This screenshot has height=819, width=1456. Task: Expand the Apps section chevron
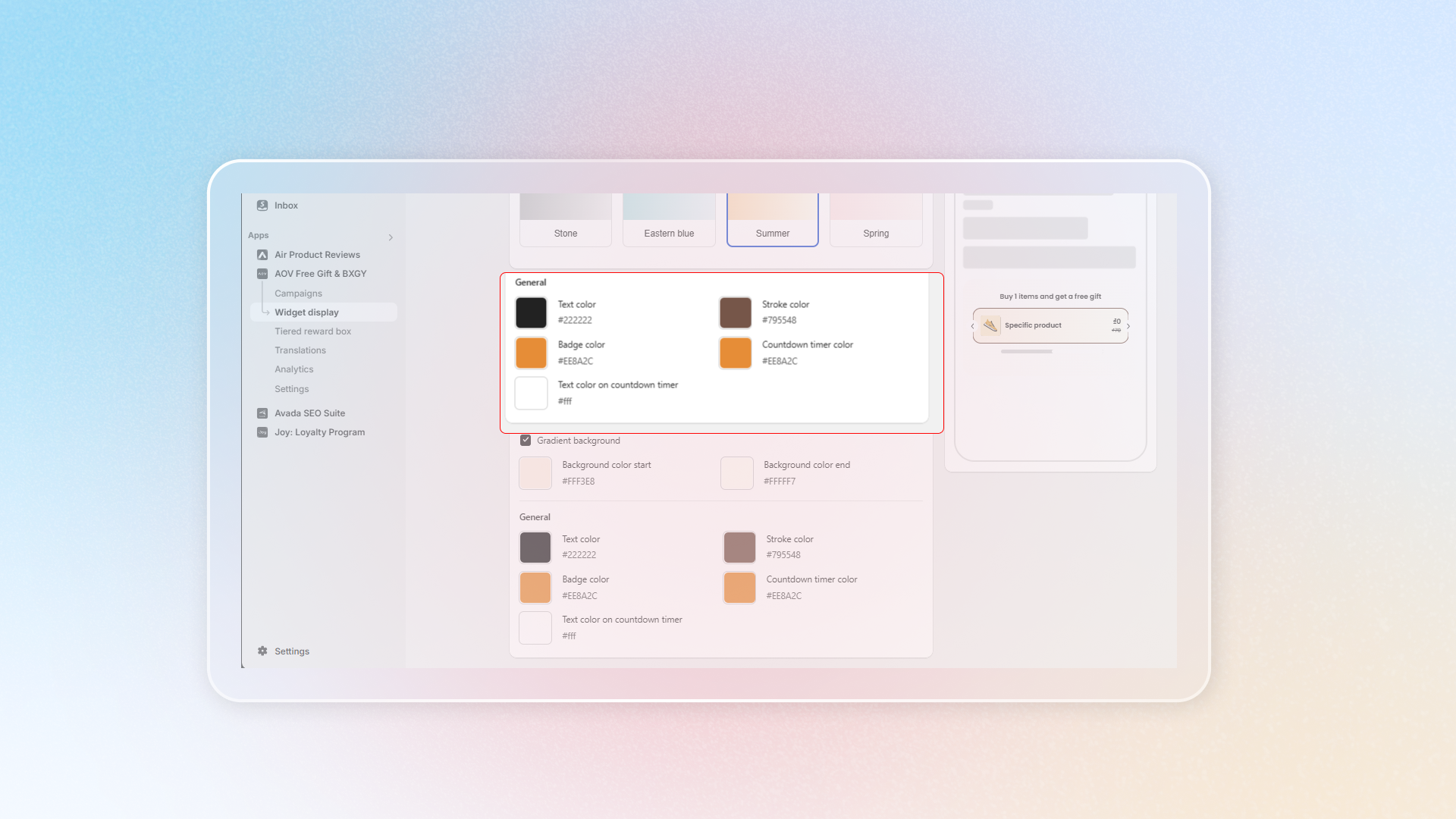click(x=391, y=237)
